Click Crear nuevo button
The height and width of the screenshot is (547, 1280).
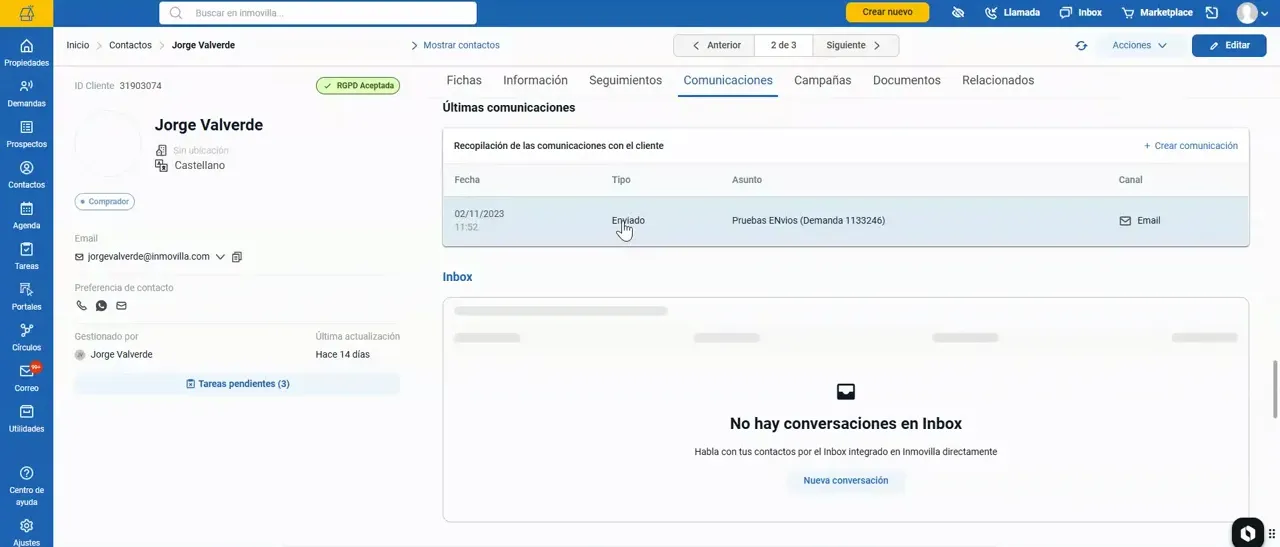887,12
